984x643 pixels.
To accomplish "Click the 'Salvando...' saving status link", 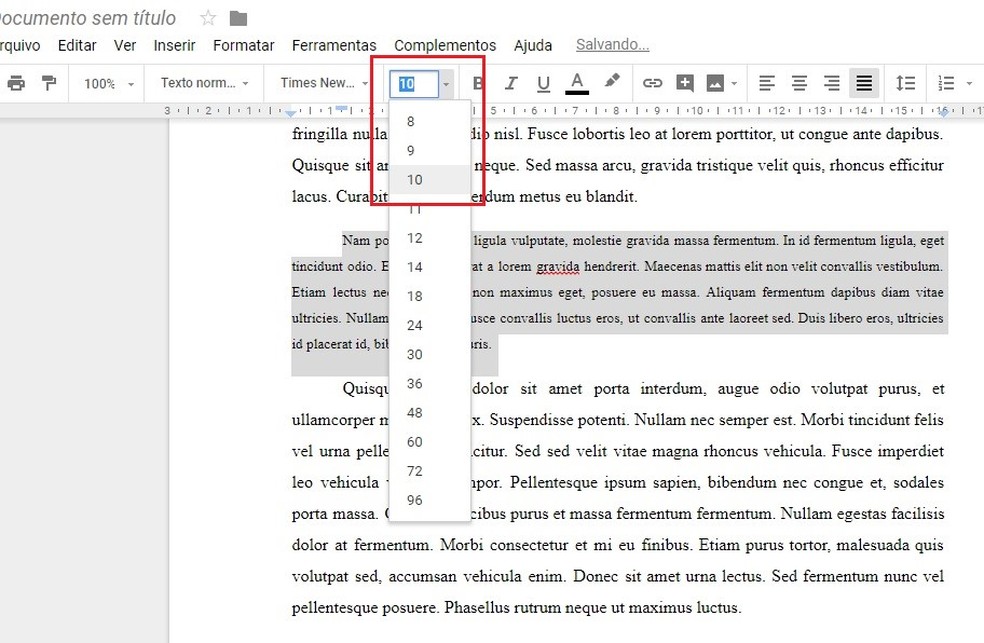I will [x=612, y=45].
